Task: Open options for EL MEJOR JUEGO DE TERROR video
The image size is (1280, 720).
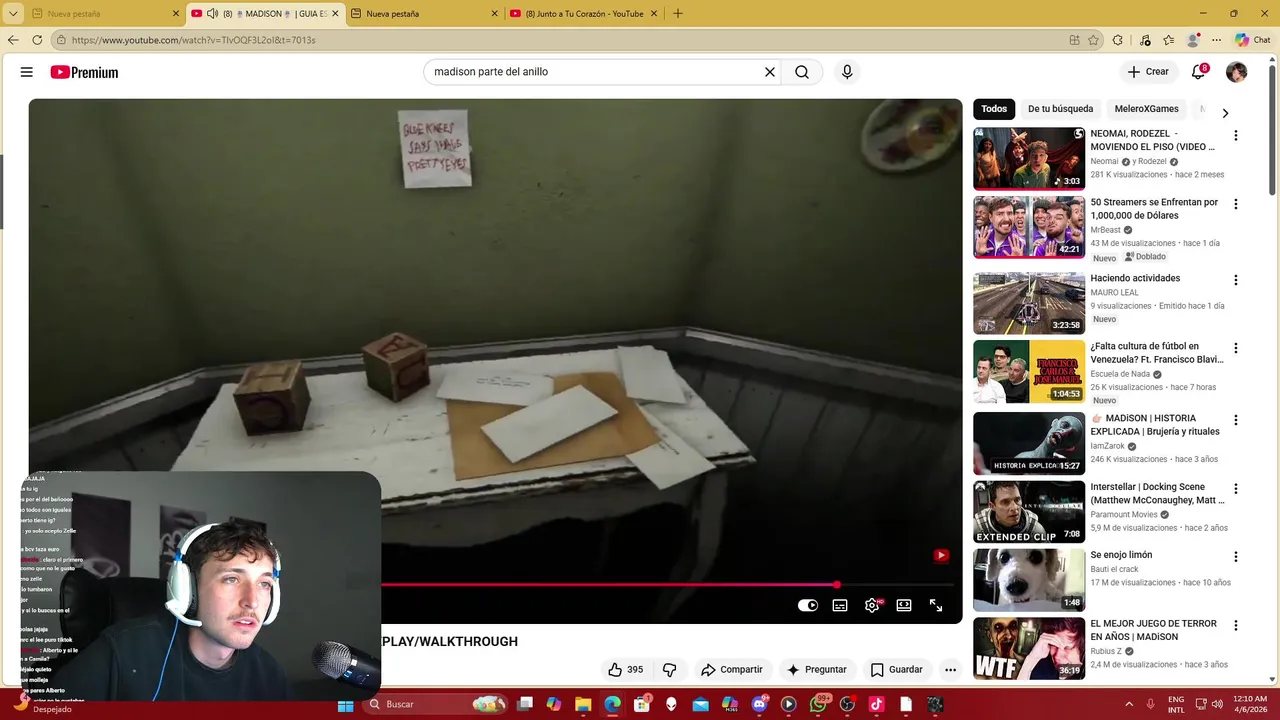Action: pos(1235,625)
